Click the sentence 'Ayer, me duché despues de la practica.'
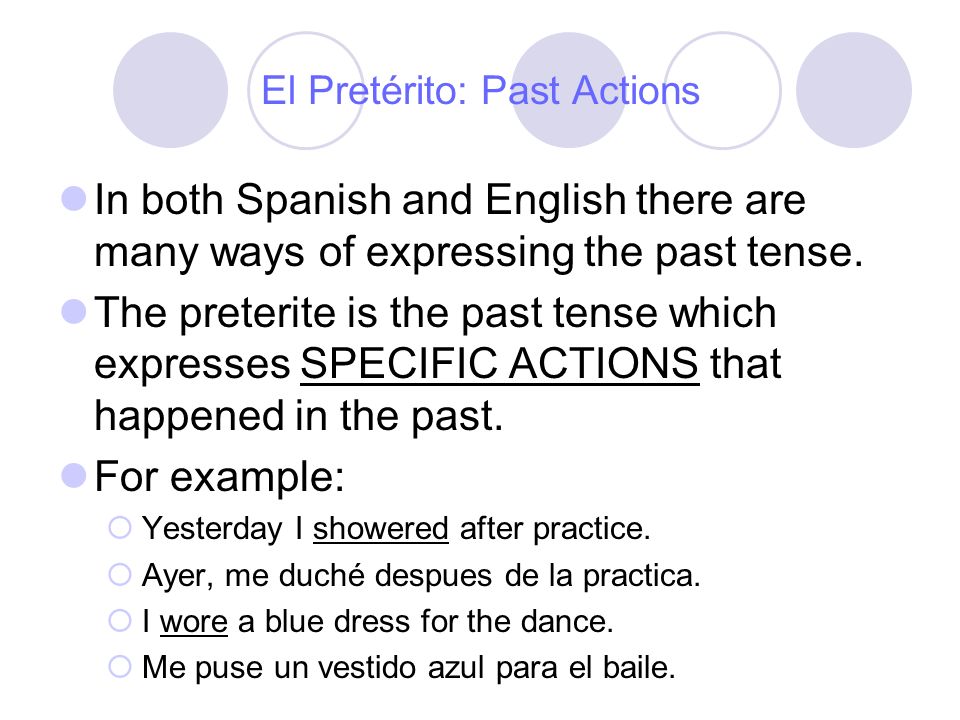Image resolution: width=960 pixels, height=720 pixels. (421, 576)
